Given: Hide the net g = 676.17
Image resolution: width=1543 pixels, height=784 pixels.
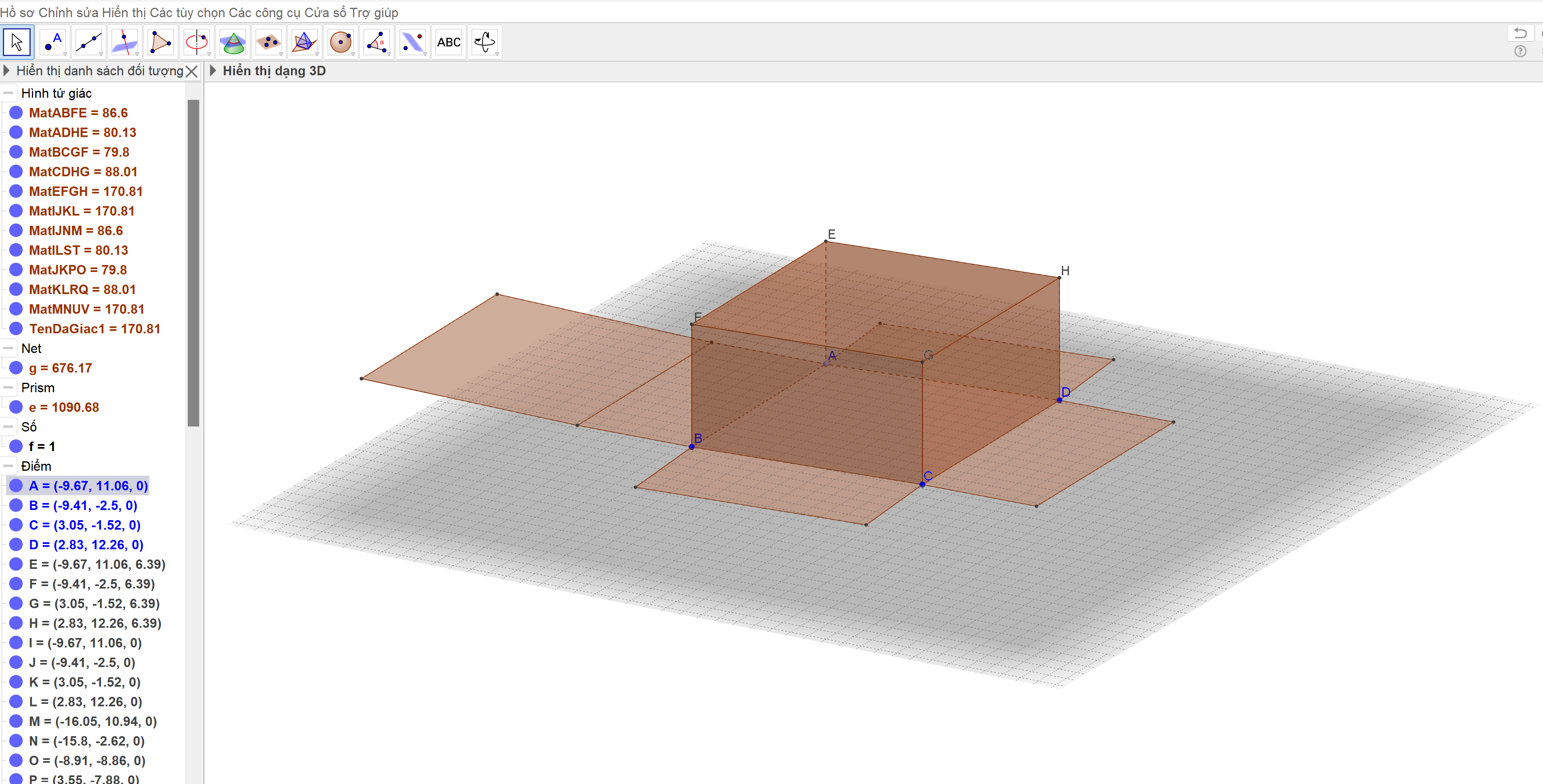Looking at the screenshot, I should point(16,368).
